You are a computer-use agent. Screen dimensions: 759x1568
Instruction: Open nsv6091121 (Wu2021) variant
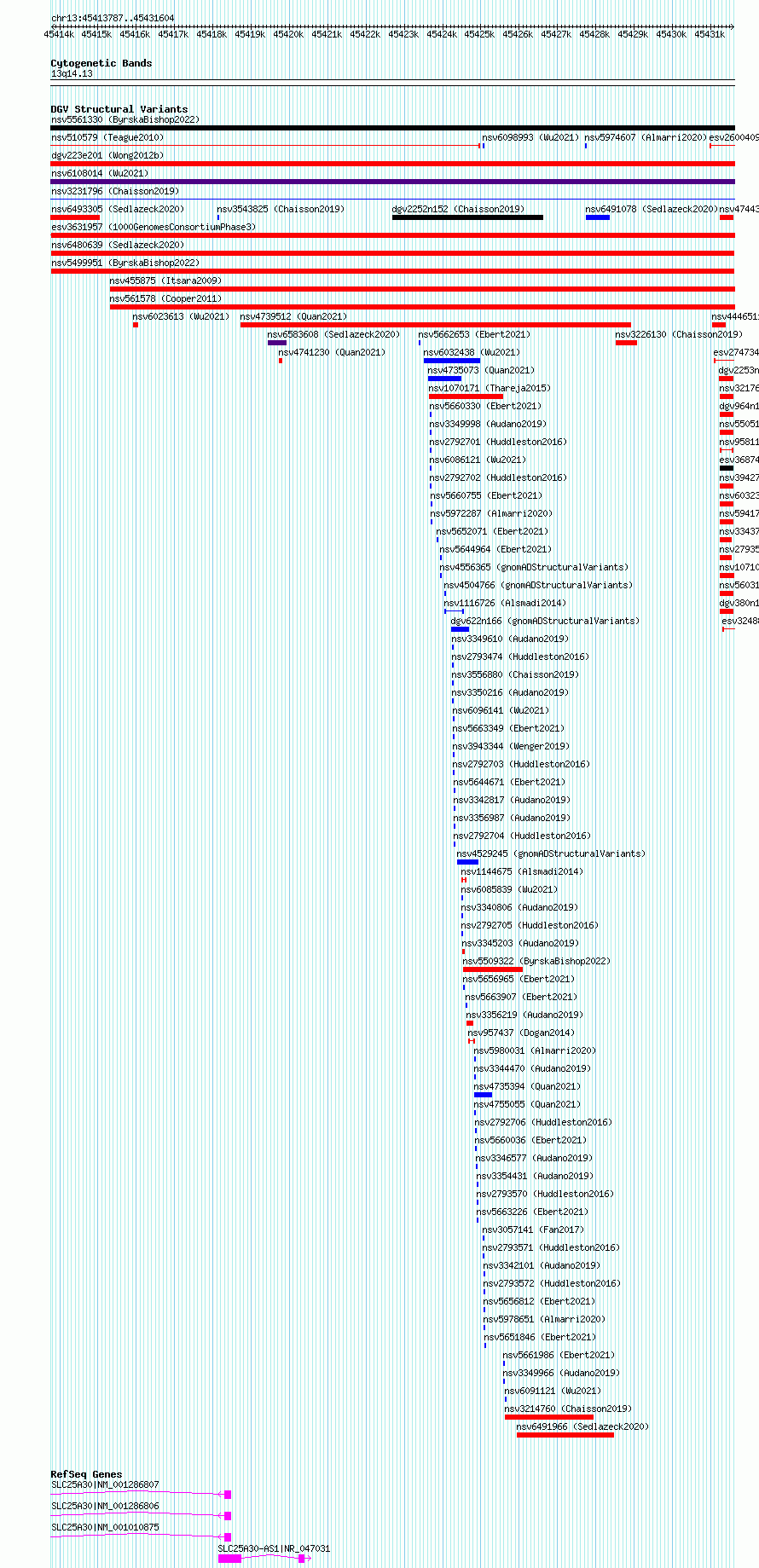tap(553, 1391)
